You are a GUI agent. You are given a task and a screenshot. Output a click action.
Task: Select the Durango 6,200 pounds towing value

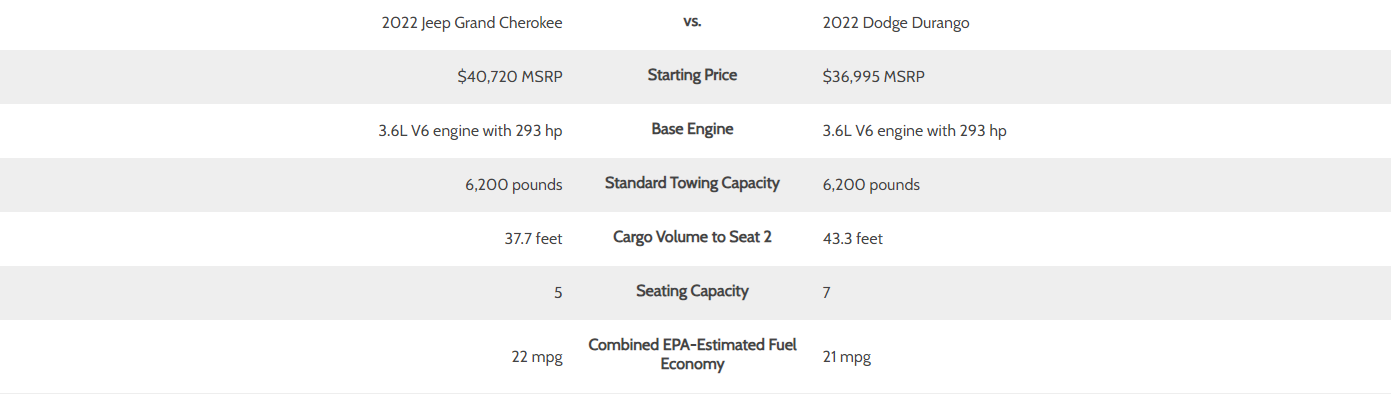point(871,184)
